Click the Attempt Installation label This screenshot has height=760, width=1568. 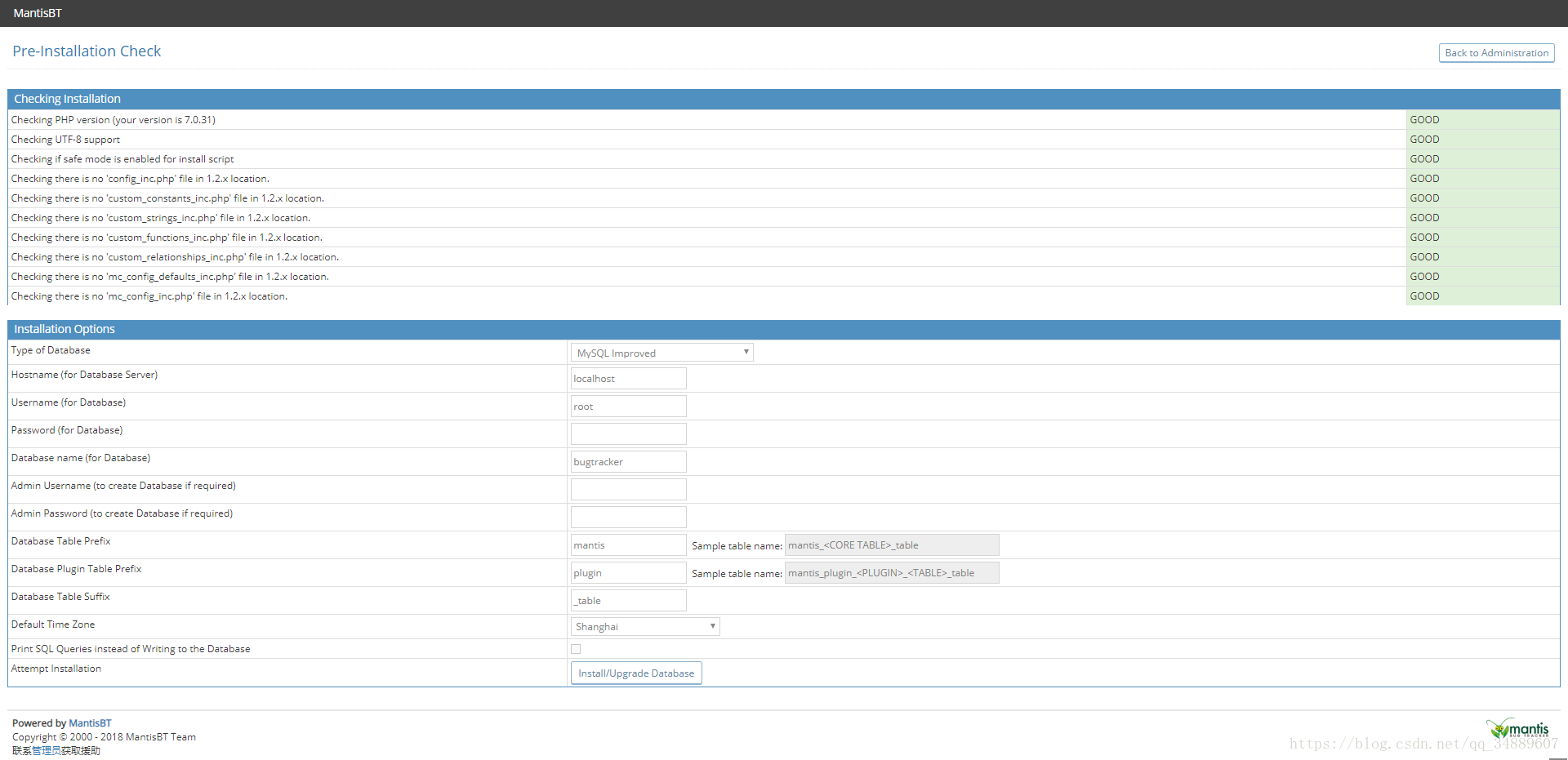point(56,669)
